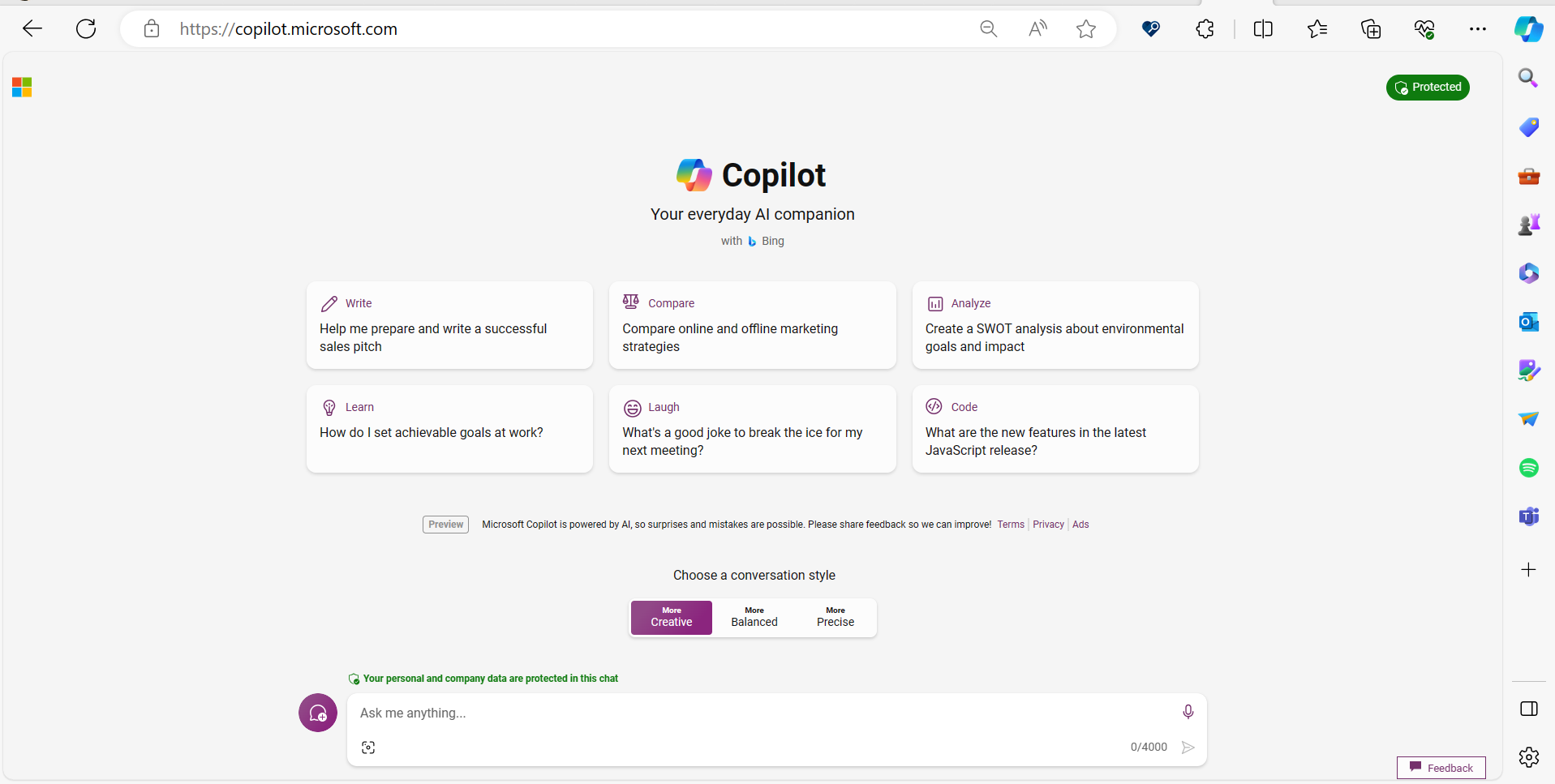This screenshot has width=1555, height=784.
Task: Select the More Creative conversation style
Action: (672, 617)
